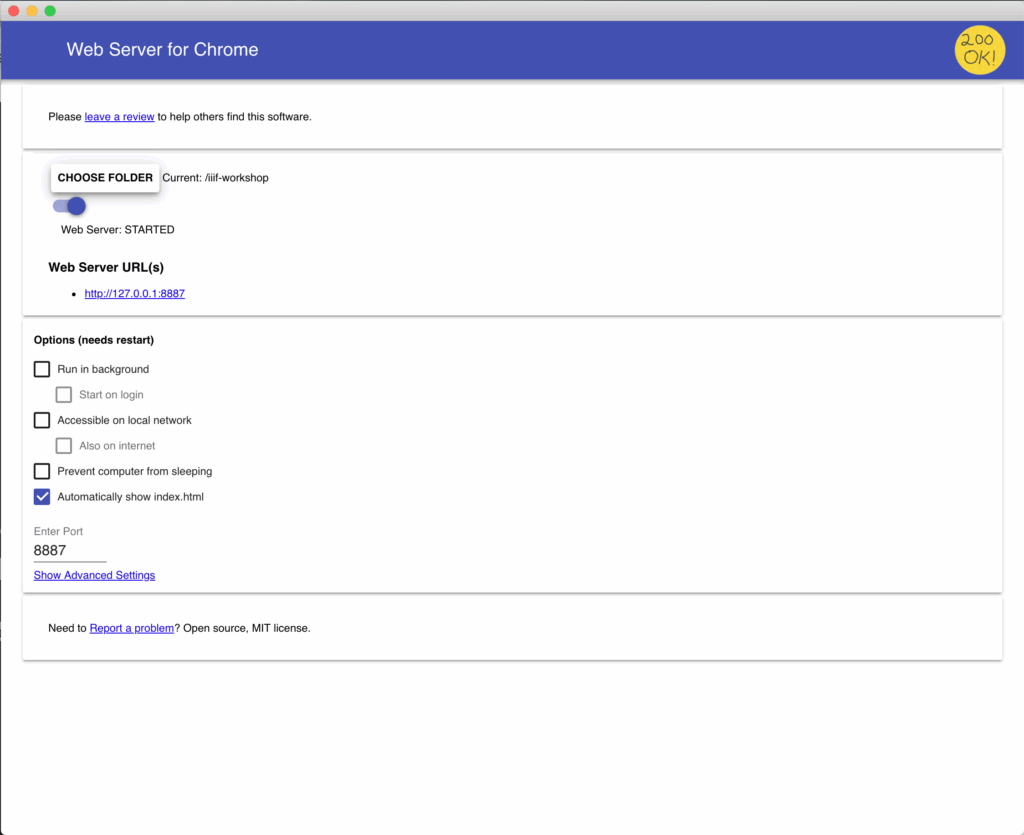Click the Web Server for Chrome title

coord(163,50)
